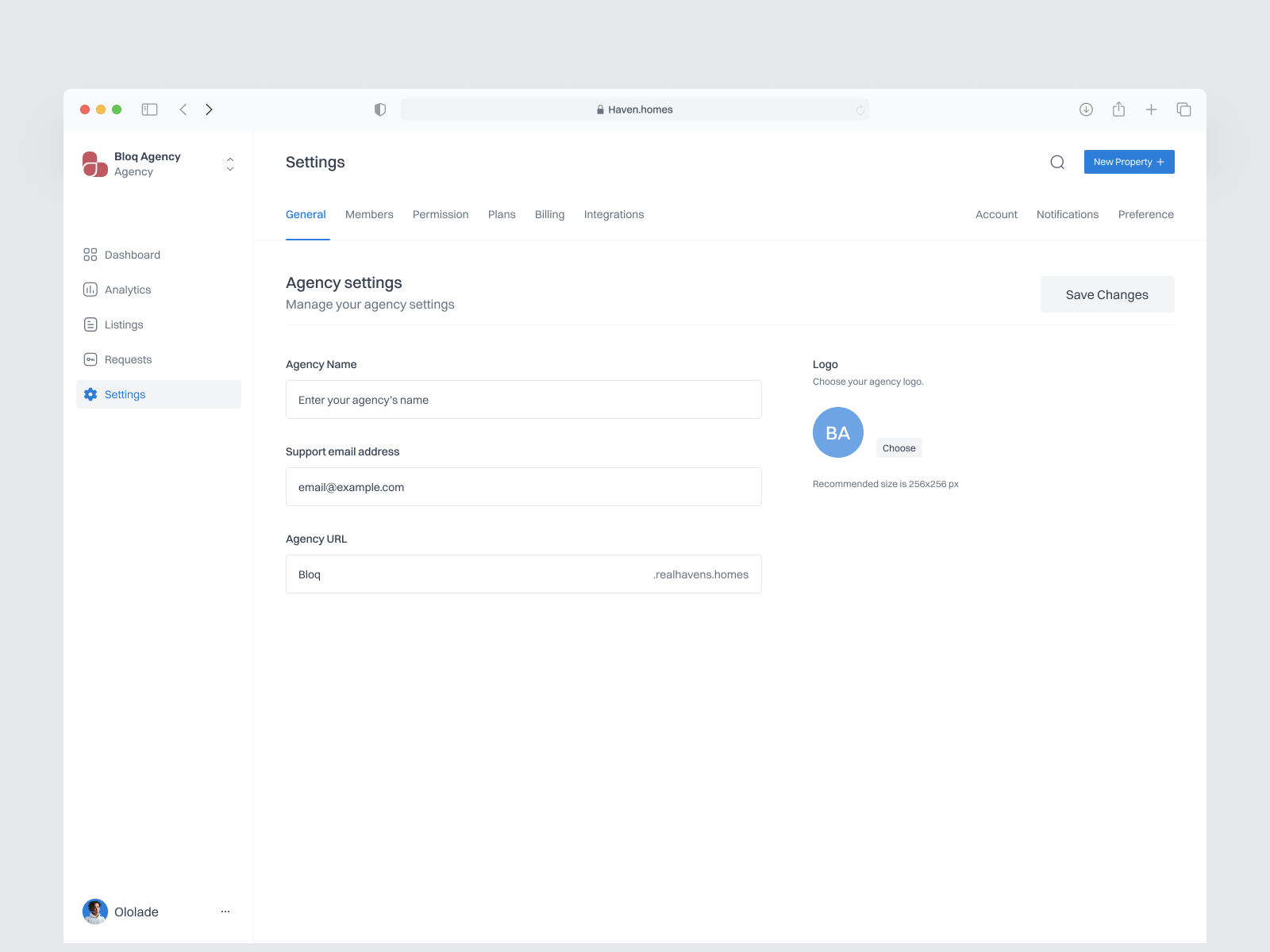The height and width of the screenshot is (952, 1270).
Task: Focus the Agency Name input field
Action: click(523, 400)
